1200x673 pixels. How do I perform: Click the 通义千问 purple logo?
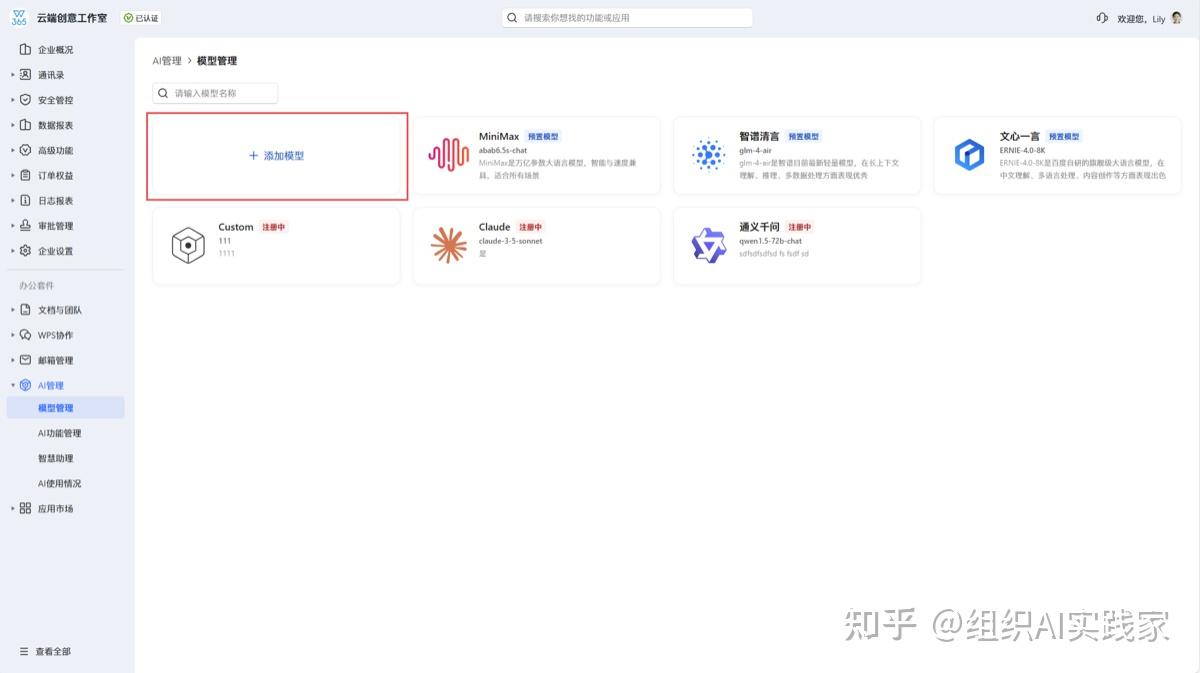pyautogui.click(x=709, y=246)
